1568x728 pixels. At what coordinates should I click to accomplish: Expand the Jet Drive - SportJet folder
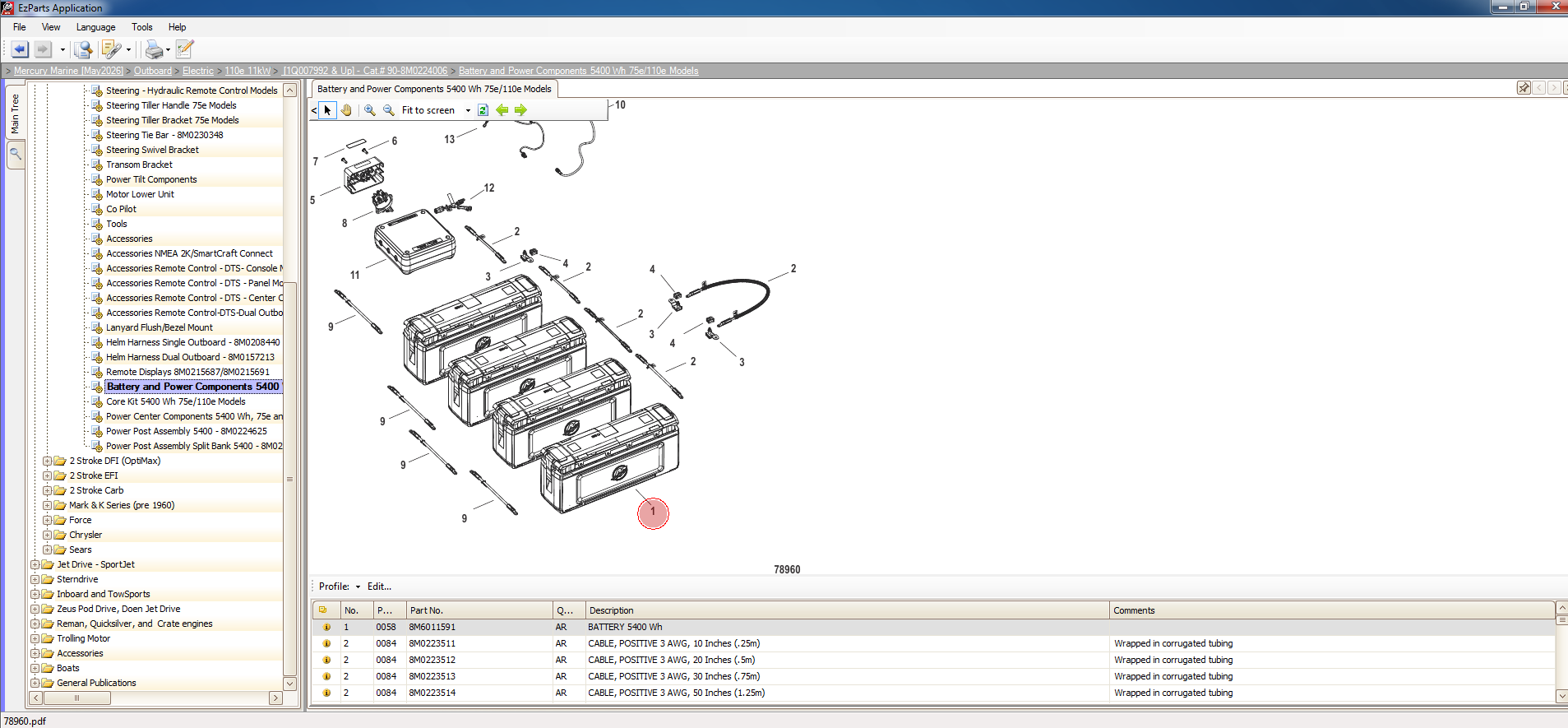click(x=35, y=564)
